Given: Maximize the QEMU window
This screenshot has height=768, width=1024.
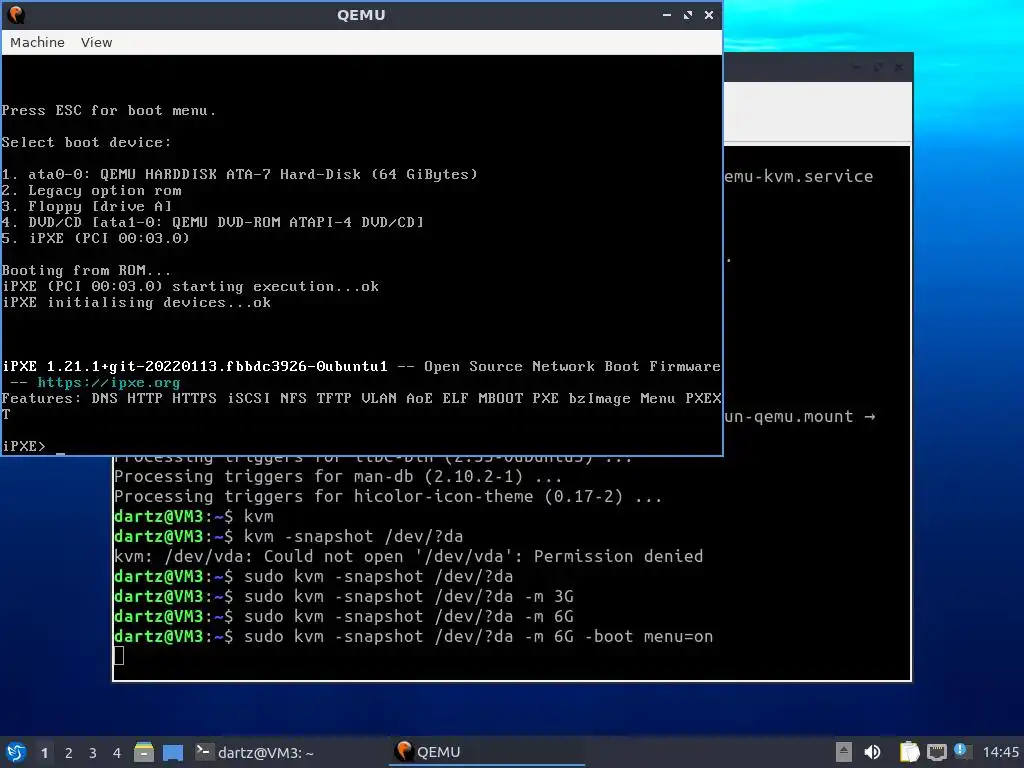Looking at the screenshot, I should (x=688, y=14).
